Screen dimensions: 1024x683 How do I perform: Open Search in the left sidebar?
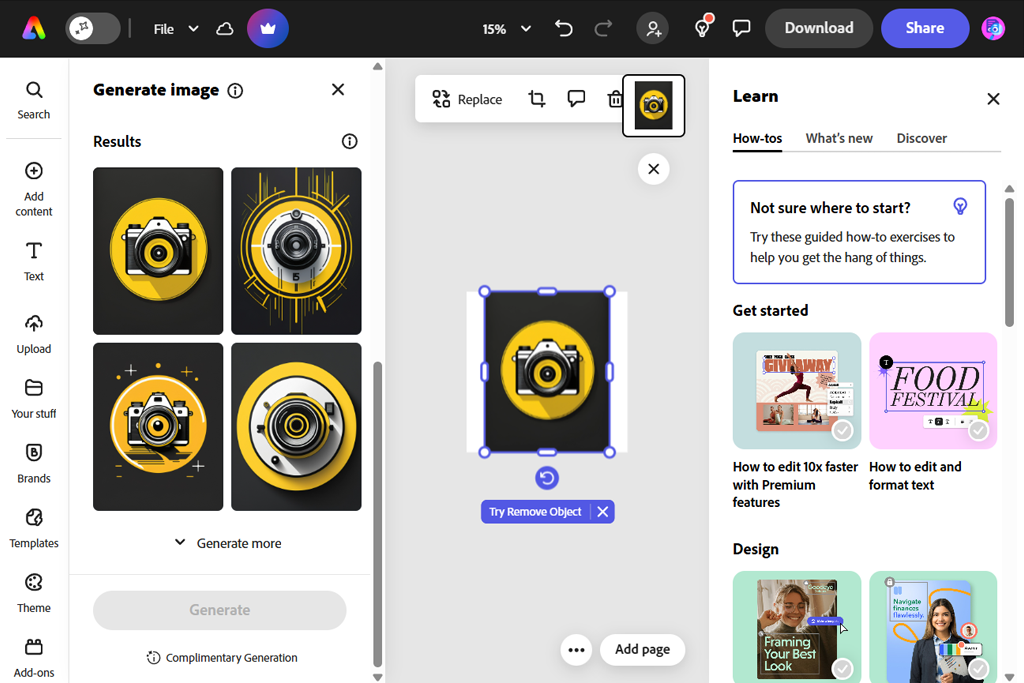point(34,101)
